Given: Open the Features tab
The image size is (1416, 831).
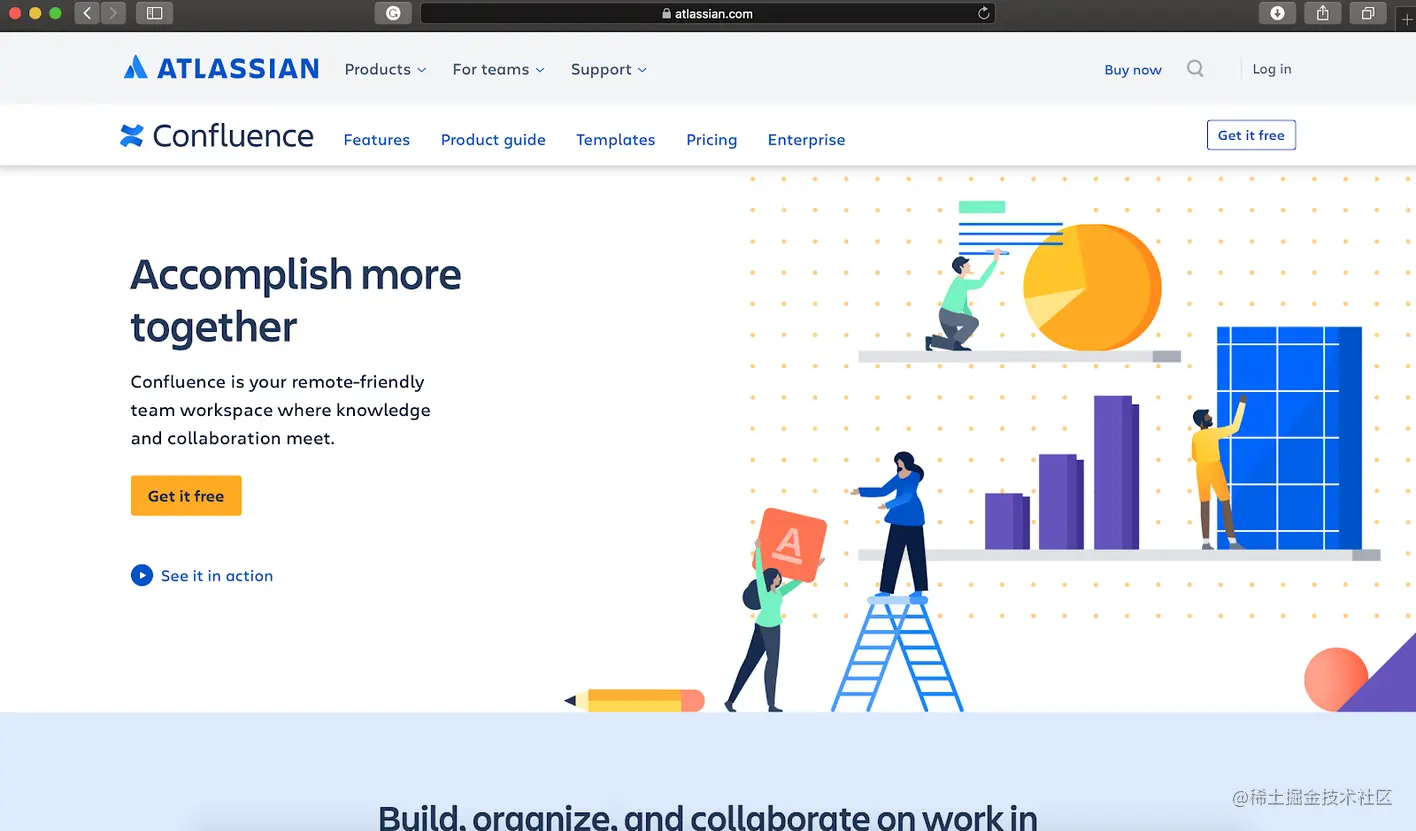Looking at the screenshot, I should pos(377,140).
